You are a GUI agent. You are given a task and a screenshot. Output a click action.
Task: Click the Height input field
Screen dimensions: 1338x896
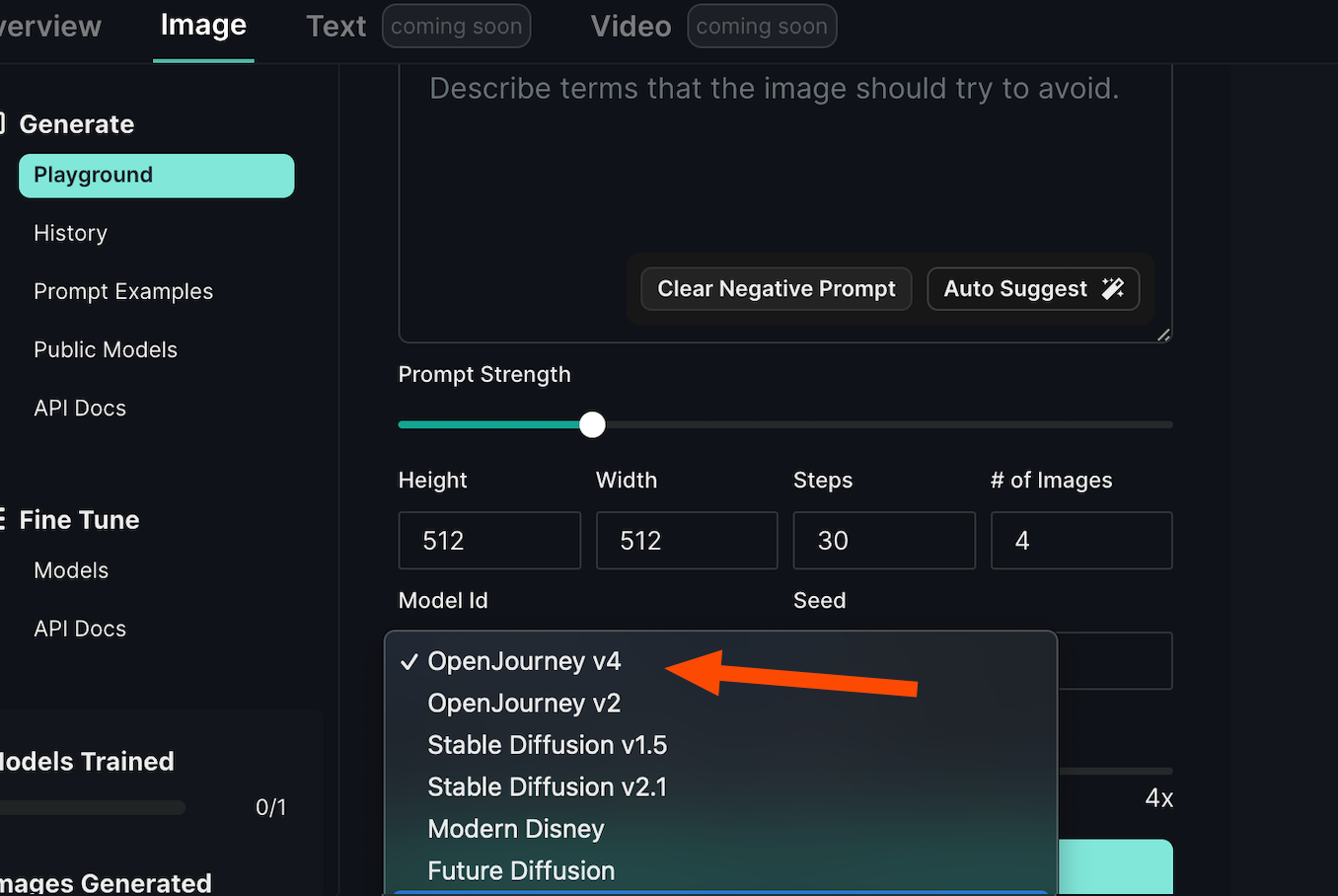pyautogui.click(x=489, y=541)
